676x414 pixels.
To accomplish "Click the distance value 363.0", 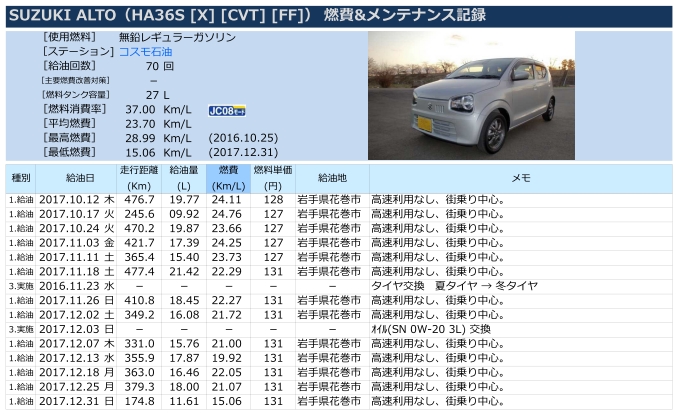I will (x=139, y=373).
